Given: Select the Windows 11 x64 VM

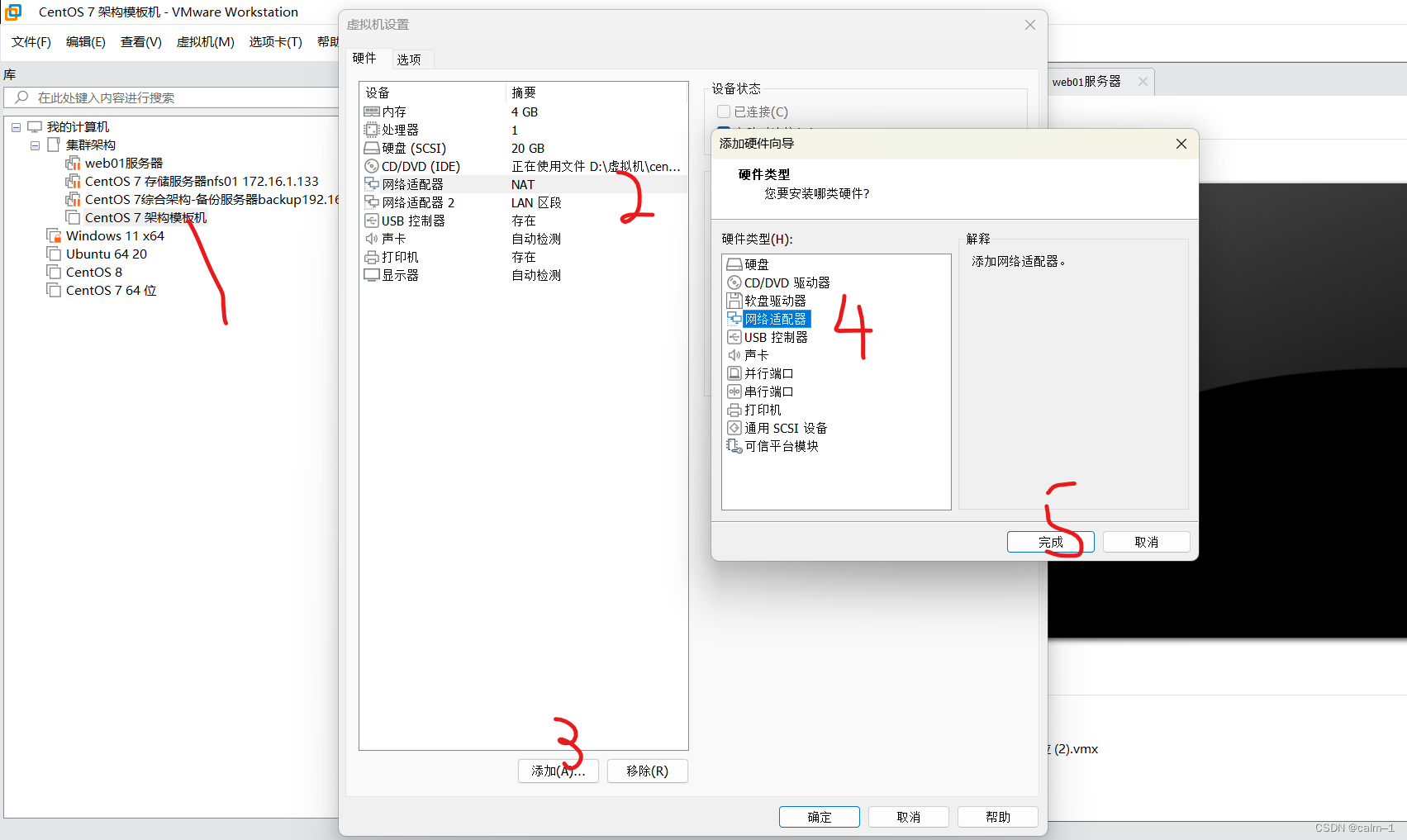Looking at the screenshot, I should coord(115,236).
